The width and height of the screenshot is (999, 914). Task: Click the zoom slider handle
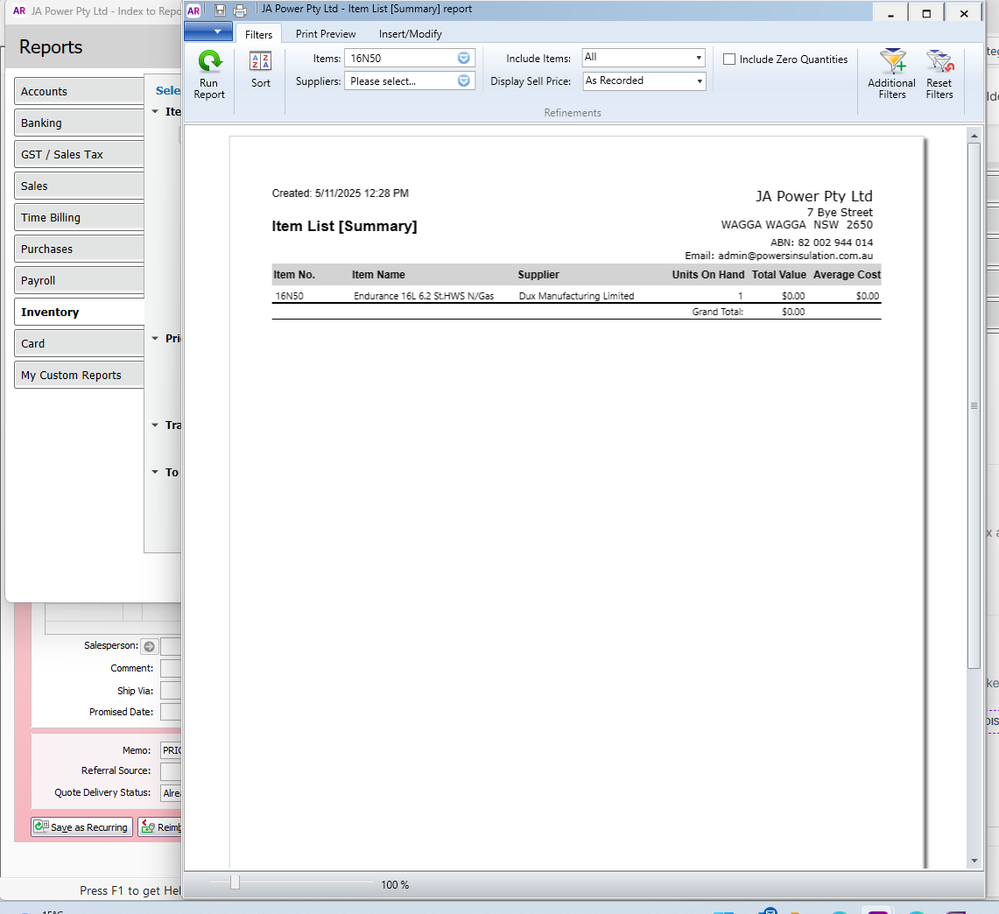tap(235, 883)
